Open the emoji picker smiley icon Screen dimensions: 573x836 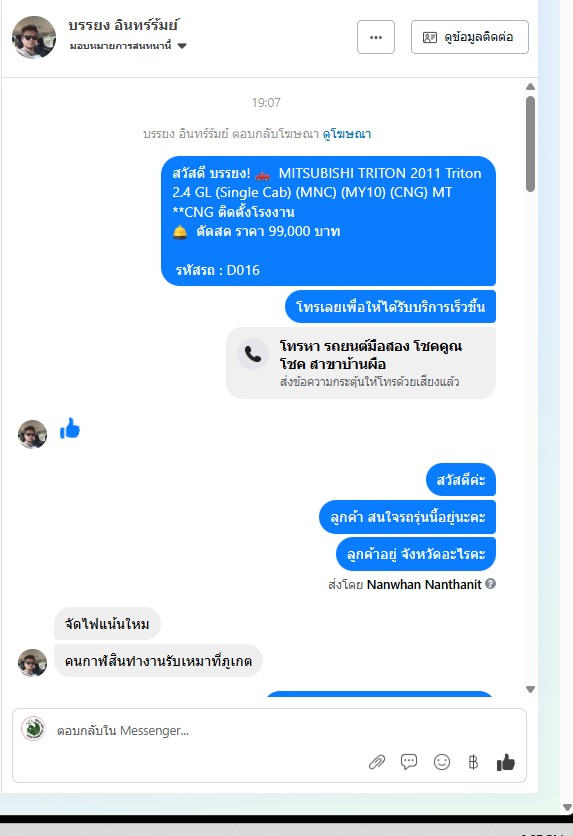pos(442,762)
